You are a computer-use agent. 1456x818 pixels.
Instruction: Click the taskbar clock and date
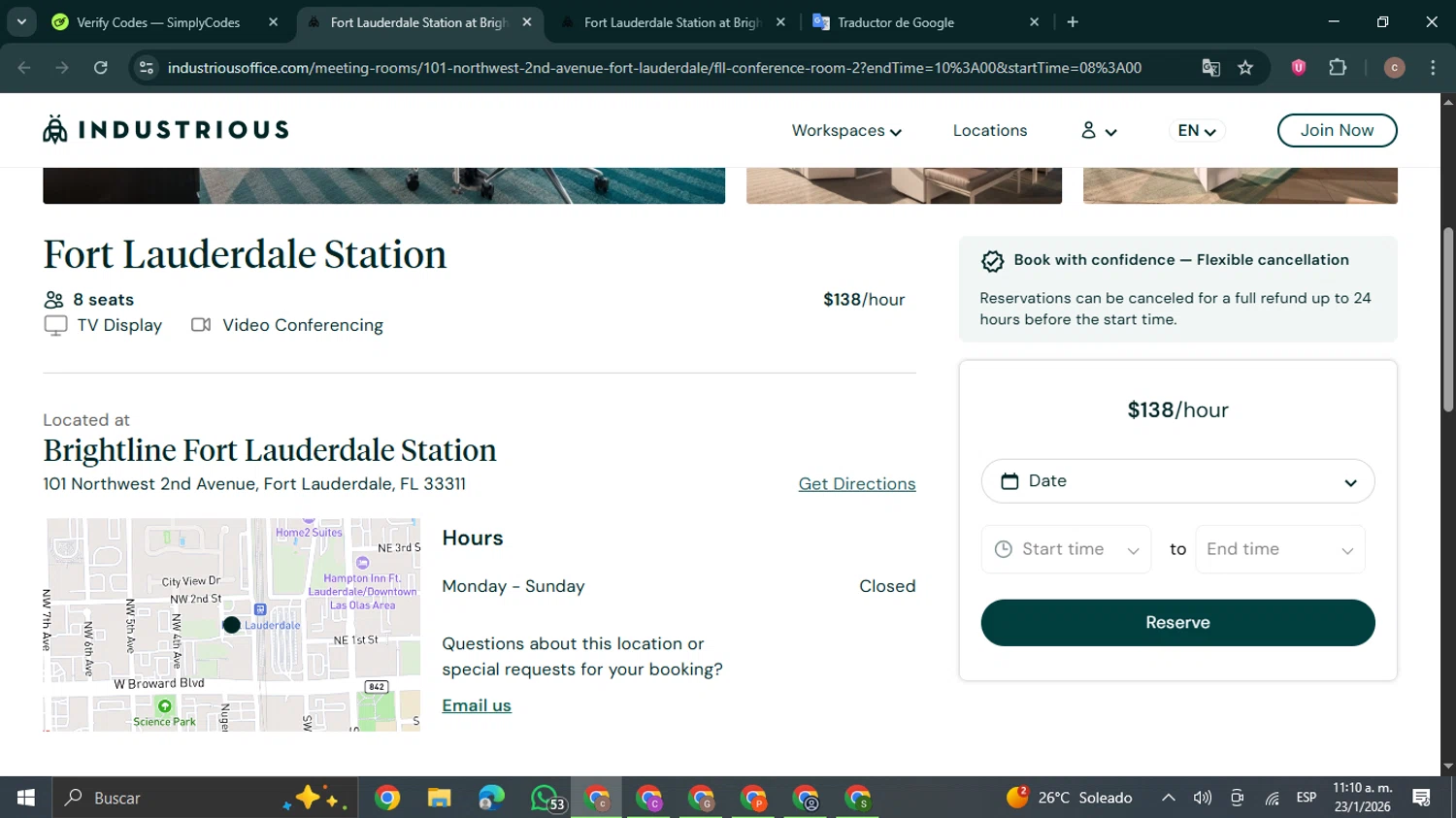(1362, 798)
